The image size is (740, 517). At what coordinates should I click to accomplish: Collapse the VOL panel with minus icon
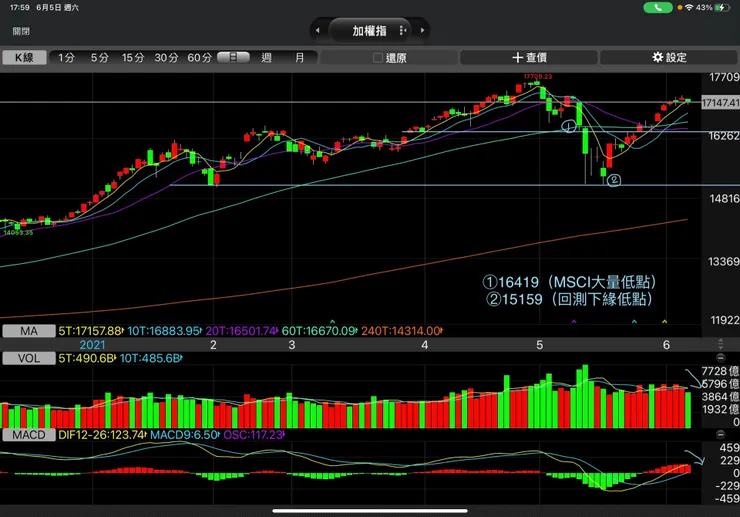coord(720,357)
